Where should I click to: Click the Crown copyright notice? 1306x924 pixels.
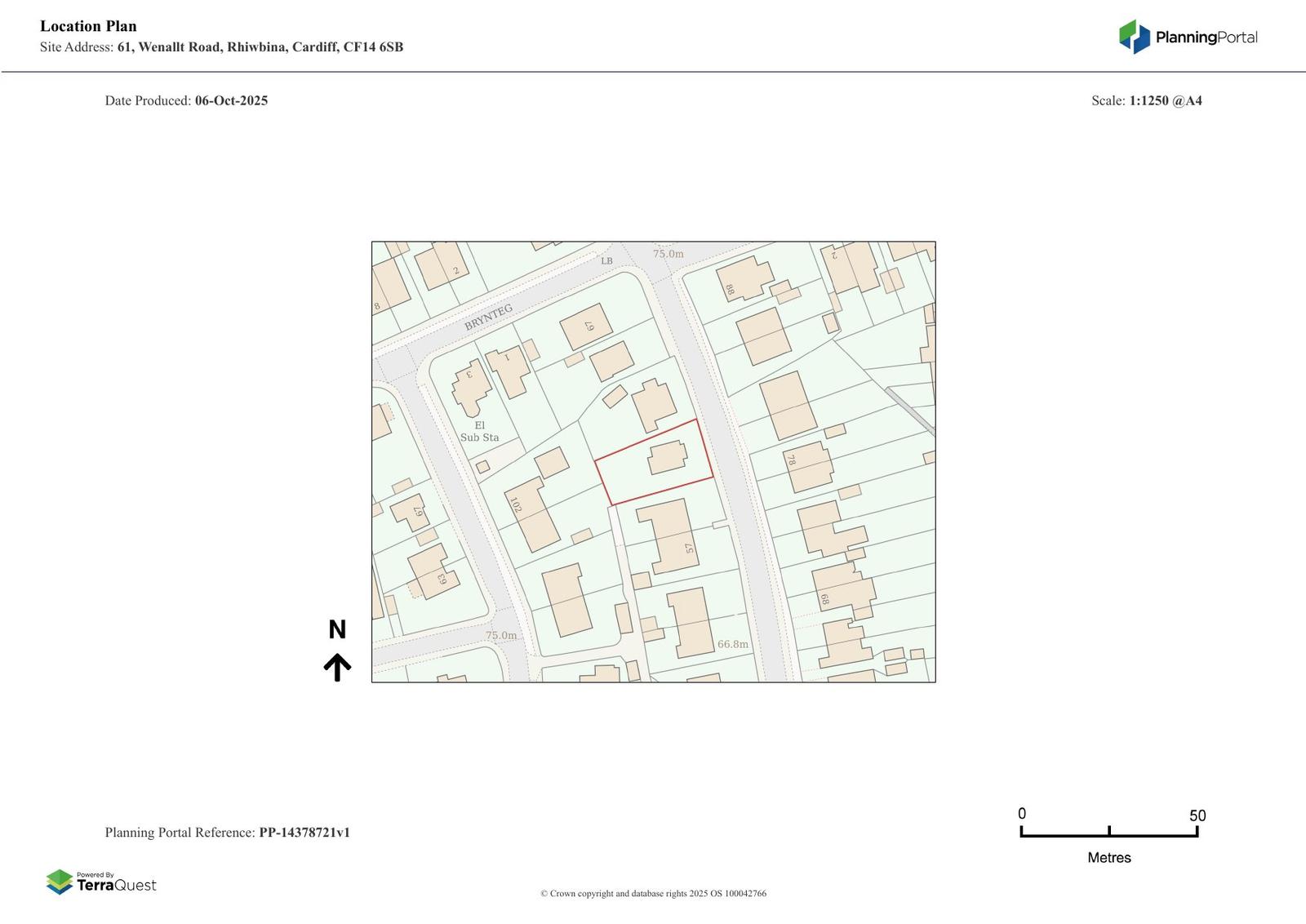tap(653, 894)
